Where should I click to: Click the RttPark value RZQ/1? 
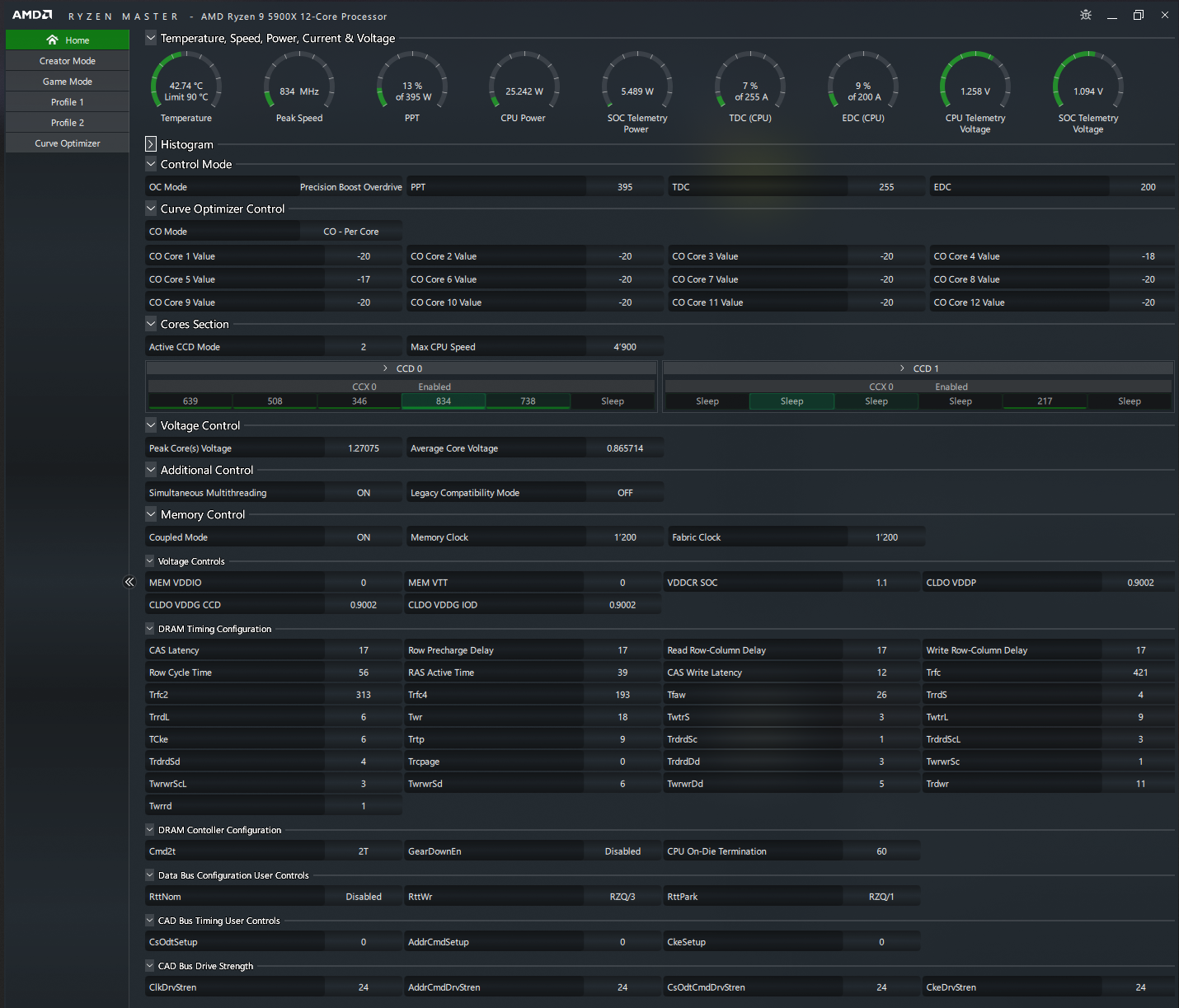coord(881,897)
